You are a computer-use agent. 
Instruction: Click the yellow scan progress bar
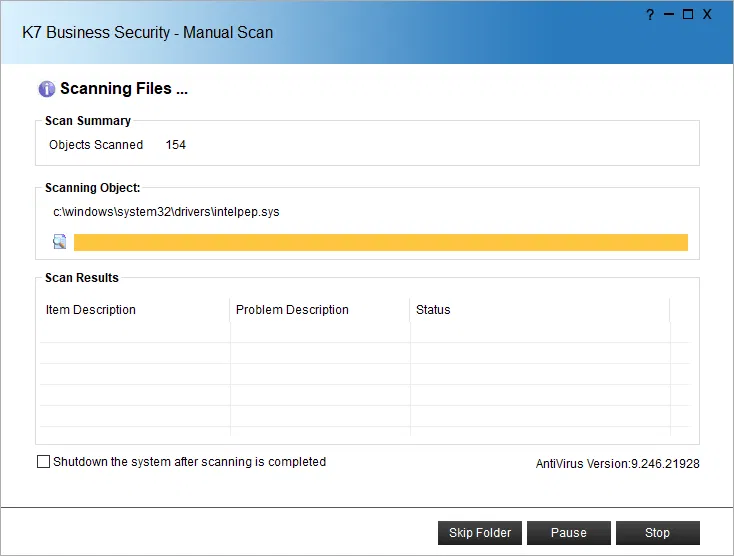(380, 242)
